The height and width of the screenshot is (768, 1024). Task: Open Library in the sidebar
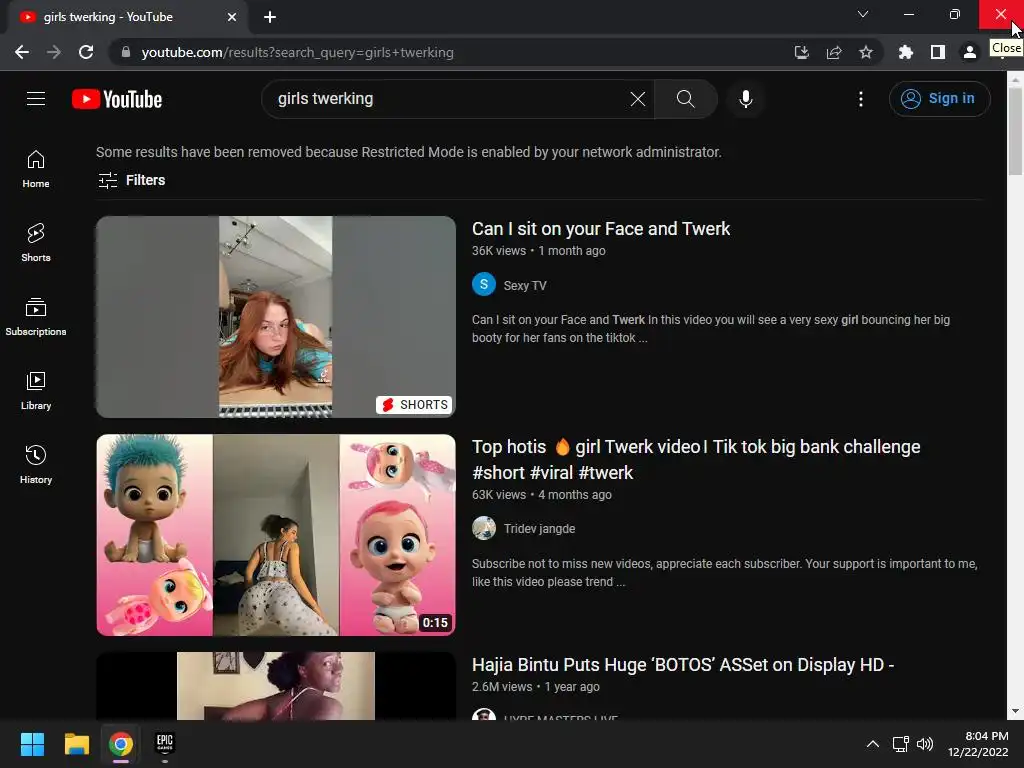[x=36, y=391]
